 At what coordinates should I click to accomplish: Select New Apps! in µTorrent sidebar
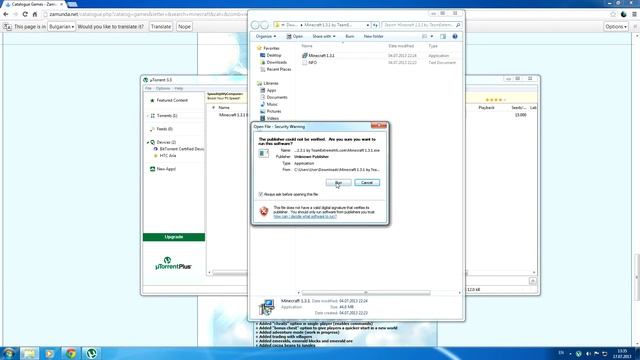163,169
